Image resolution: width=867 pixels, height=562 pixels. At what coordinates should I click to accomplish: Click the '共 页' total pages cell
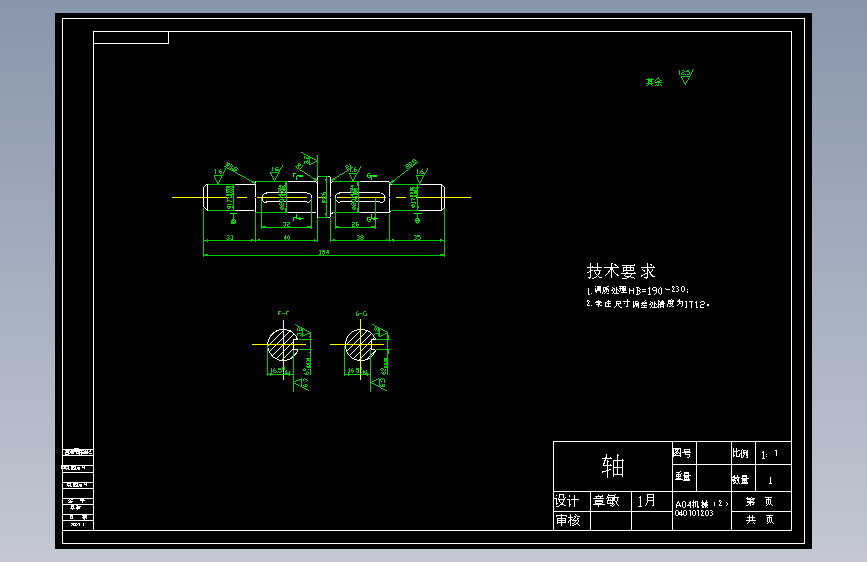(761, 520)
